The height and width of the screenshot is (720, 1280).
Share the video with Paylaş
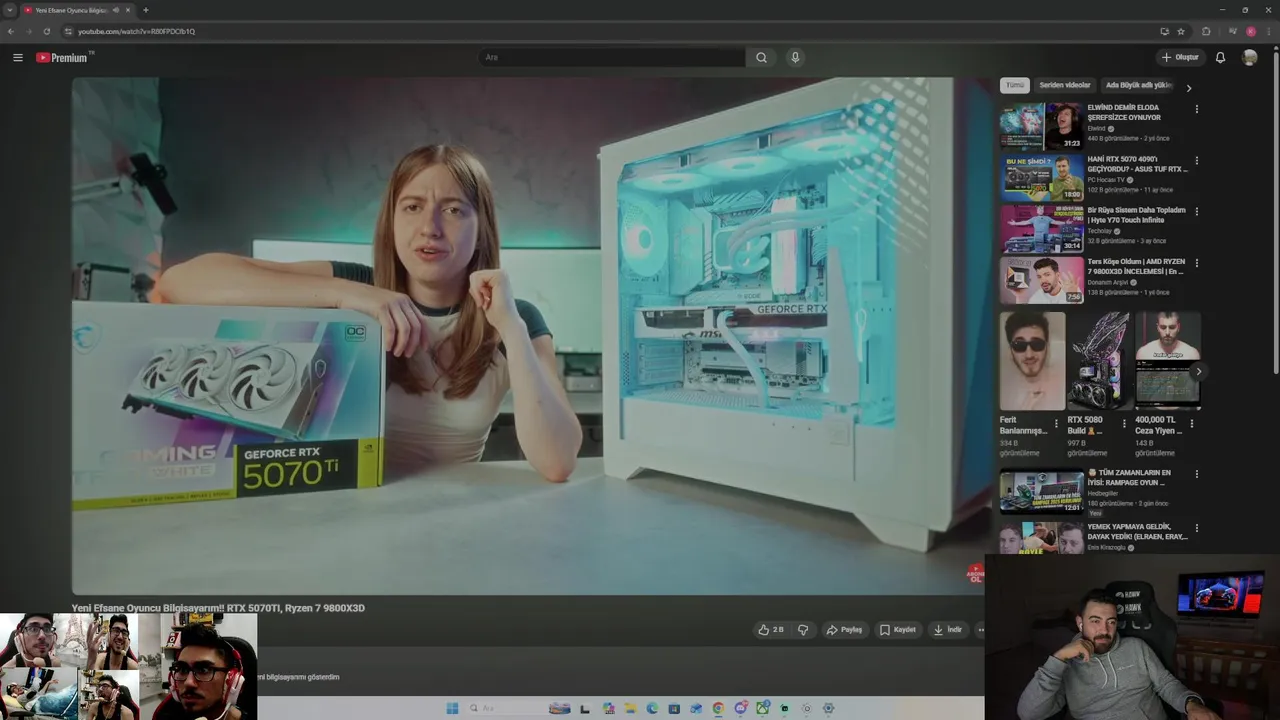tap(844, 630)
